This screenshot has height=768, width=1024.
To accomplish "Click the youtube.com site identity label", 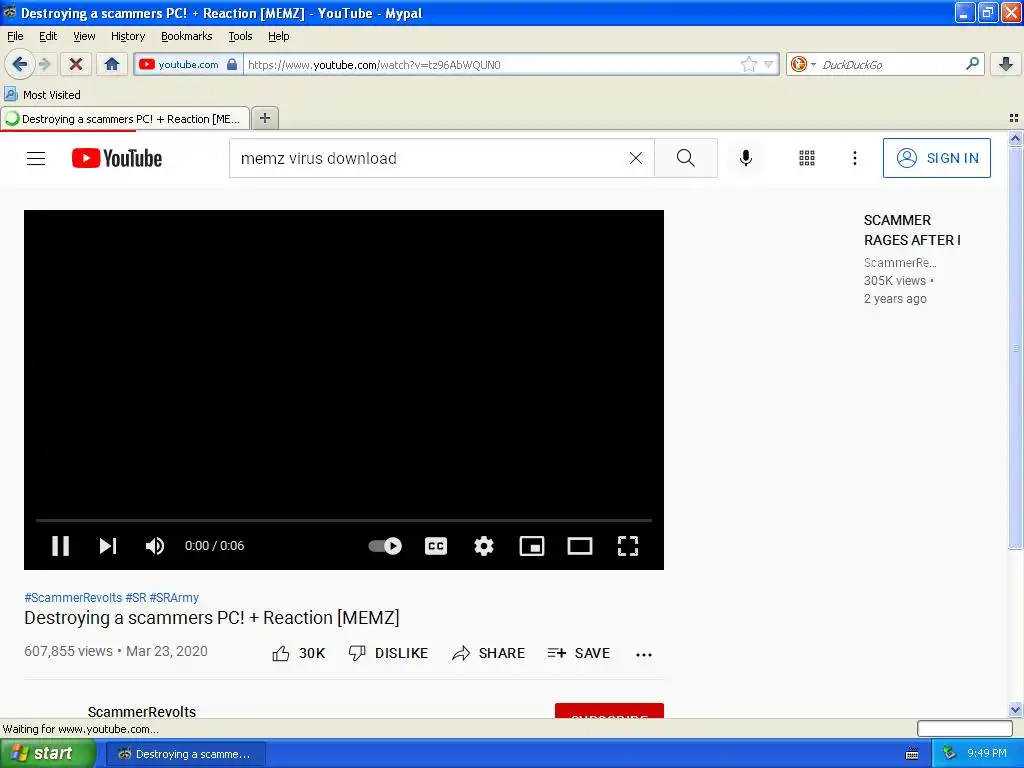I will [188, 64].
